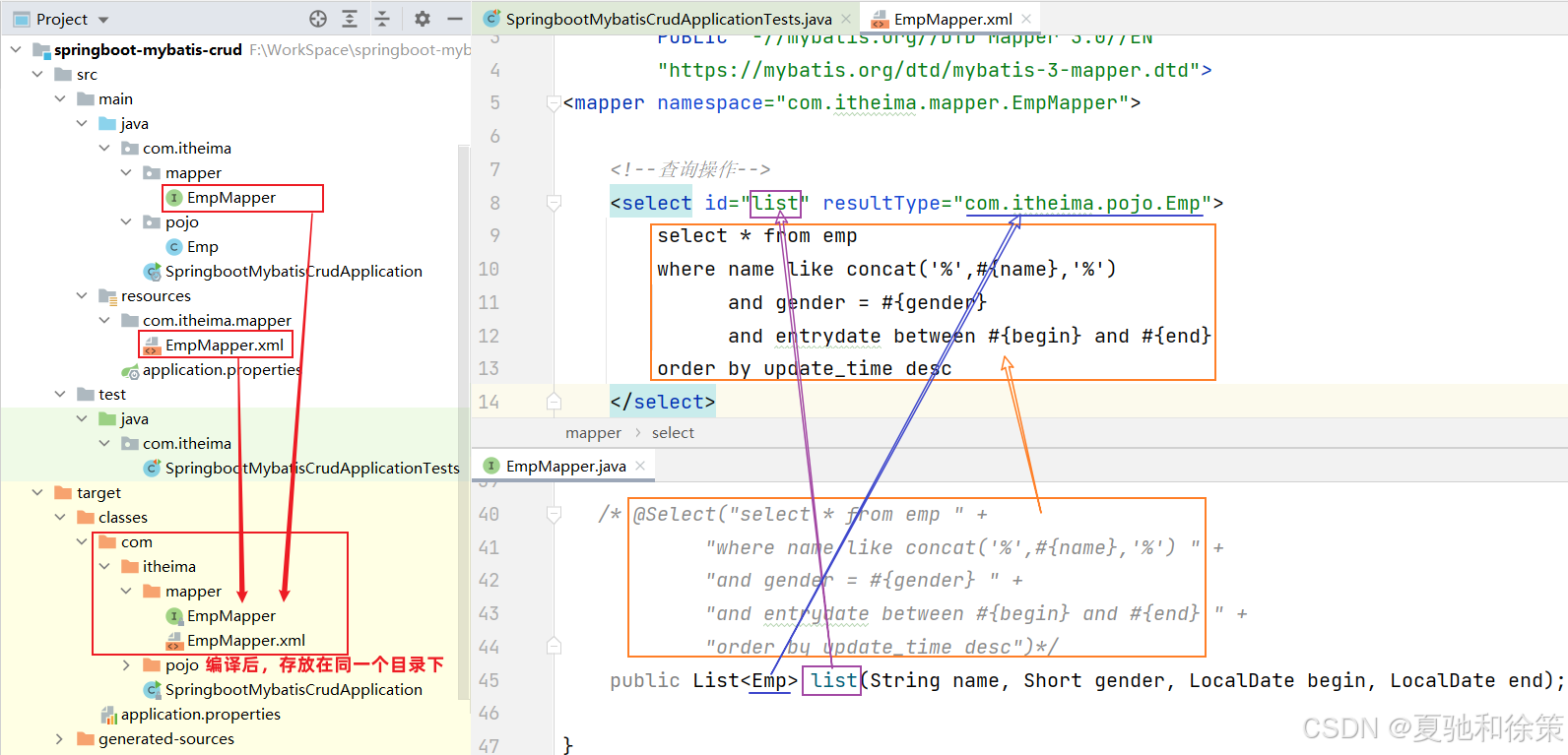Switch to SpringbootMybatisCrudApplicationTests.java tab
Image resolution: width=1568 pixels, height=755 pixels.
coord(668,19)
